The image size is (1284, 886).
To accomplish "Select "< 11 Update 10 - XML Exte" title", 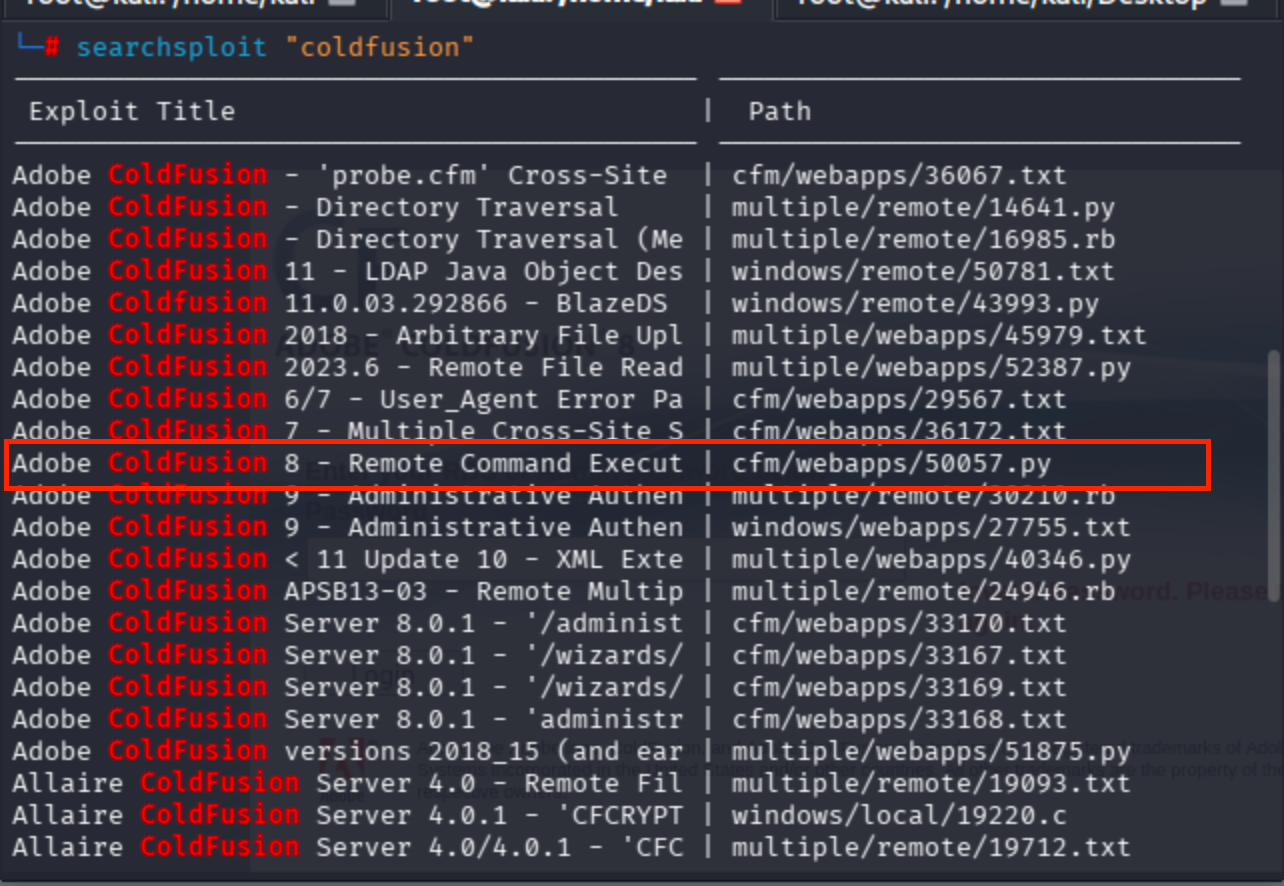I will (x=483, y=559).
